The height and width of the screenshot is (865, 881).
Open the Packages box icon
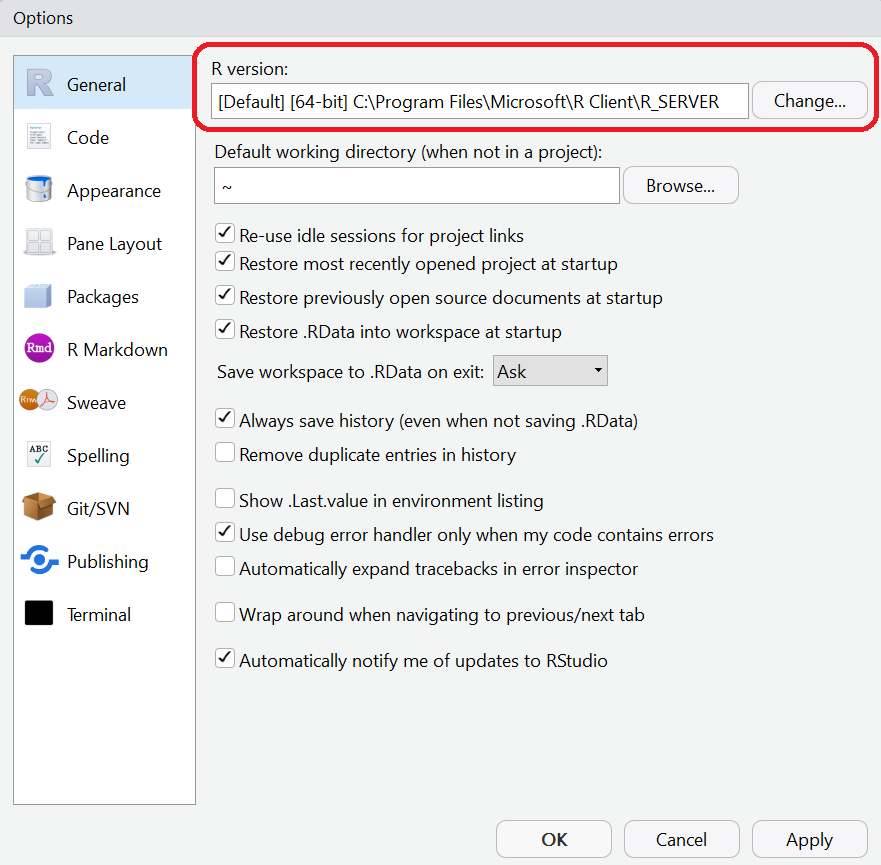38,295
